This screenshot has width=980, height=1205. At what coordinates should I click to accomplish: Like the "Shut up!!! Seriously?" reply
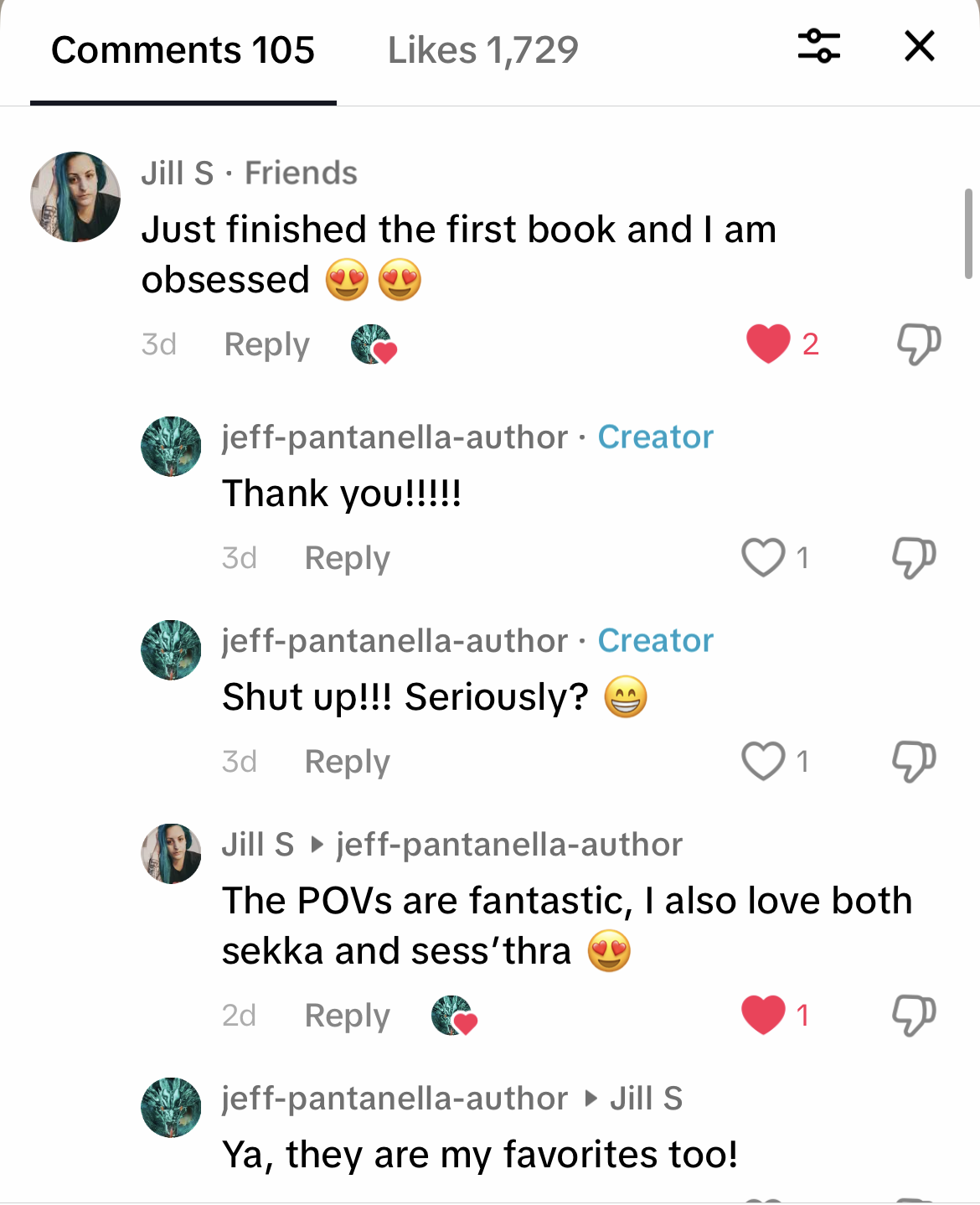[x=763, y=761]
